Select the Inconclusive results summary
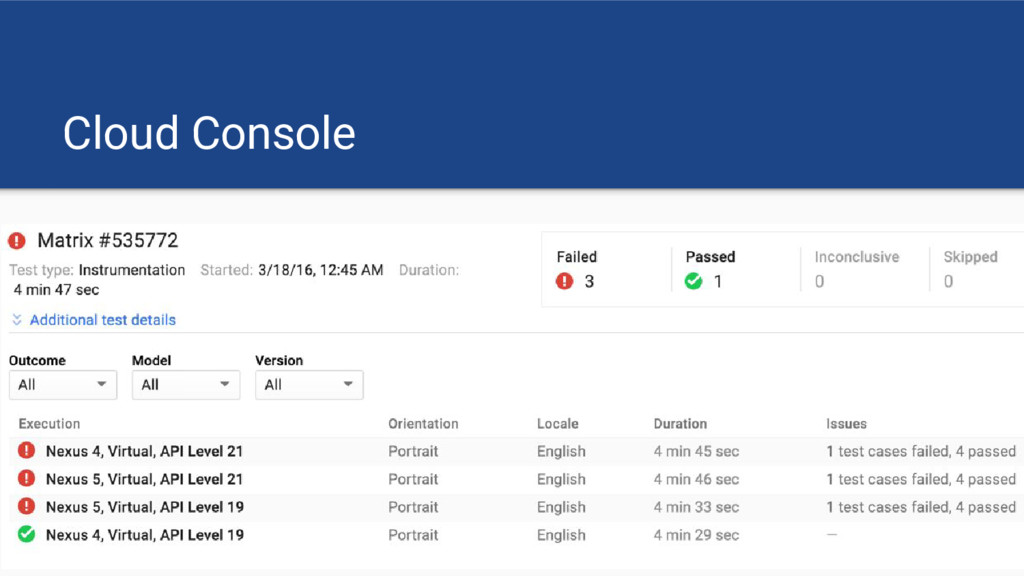 [856, 269]
